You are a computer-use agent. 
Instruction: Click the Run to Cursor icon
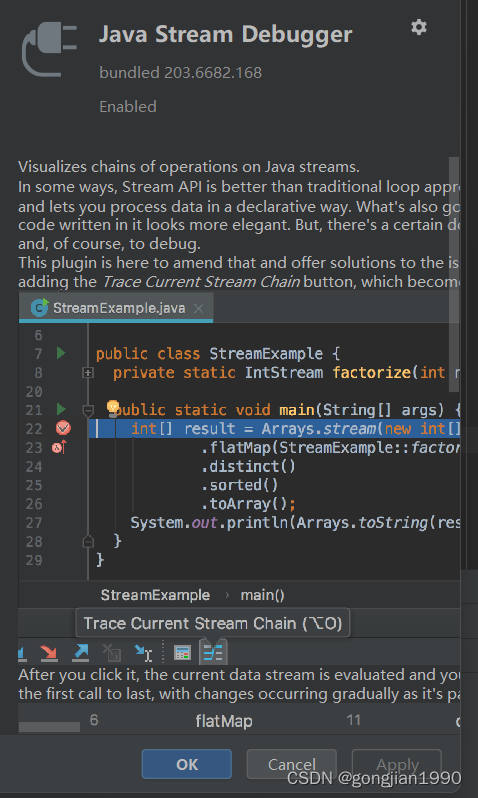143,652
